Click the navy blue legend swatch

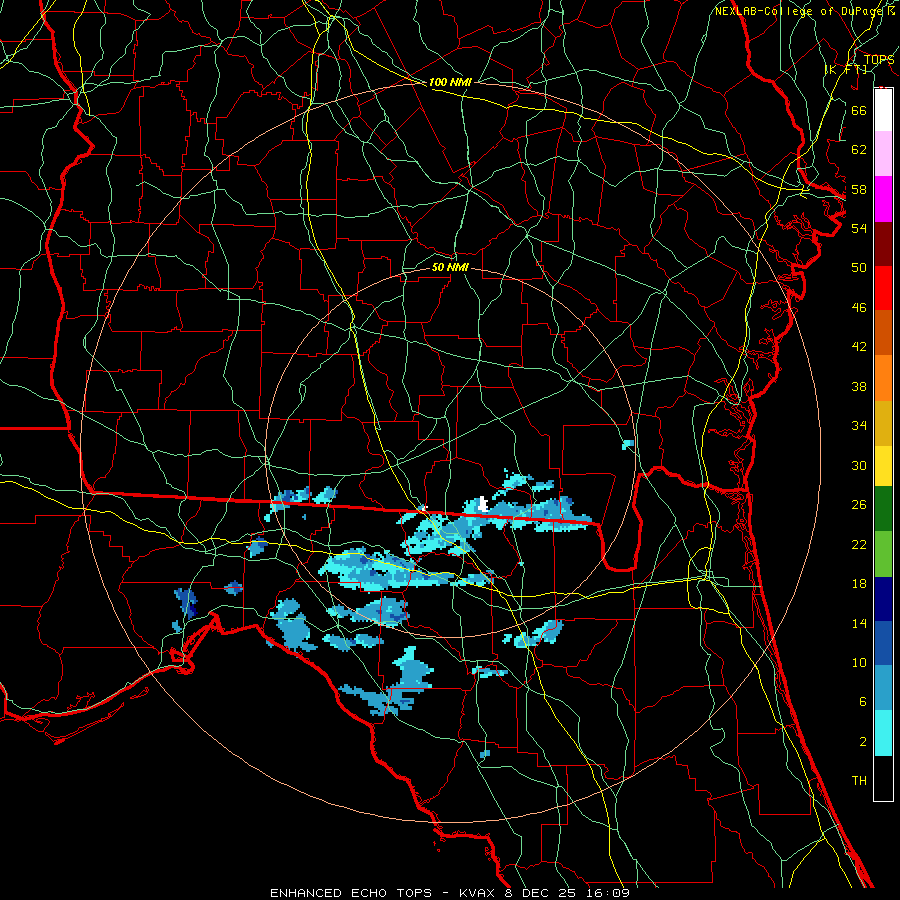[883, 599]
